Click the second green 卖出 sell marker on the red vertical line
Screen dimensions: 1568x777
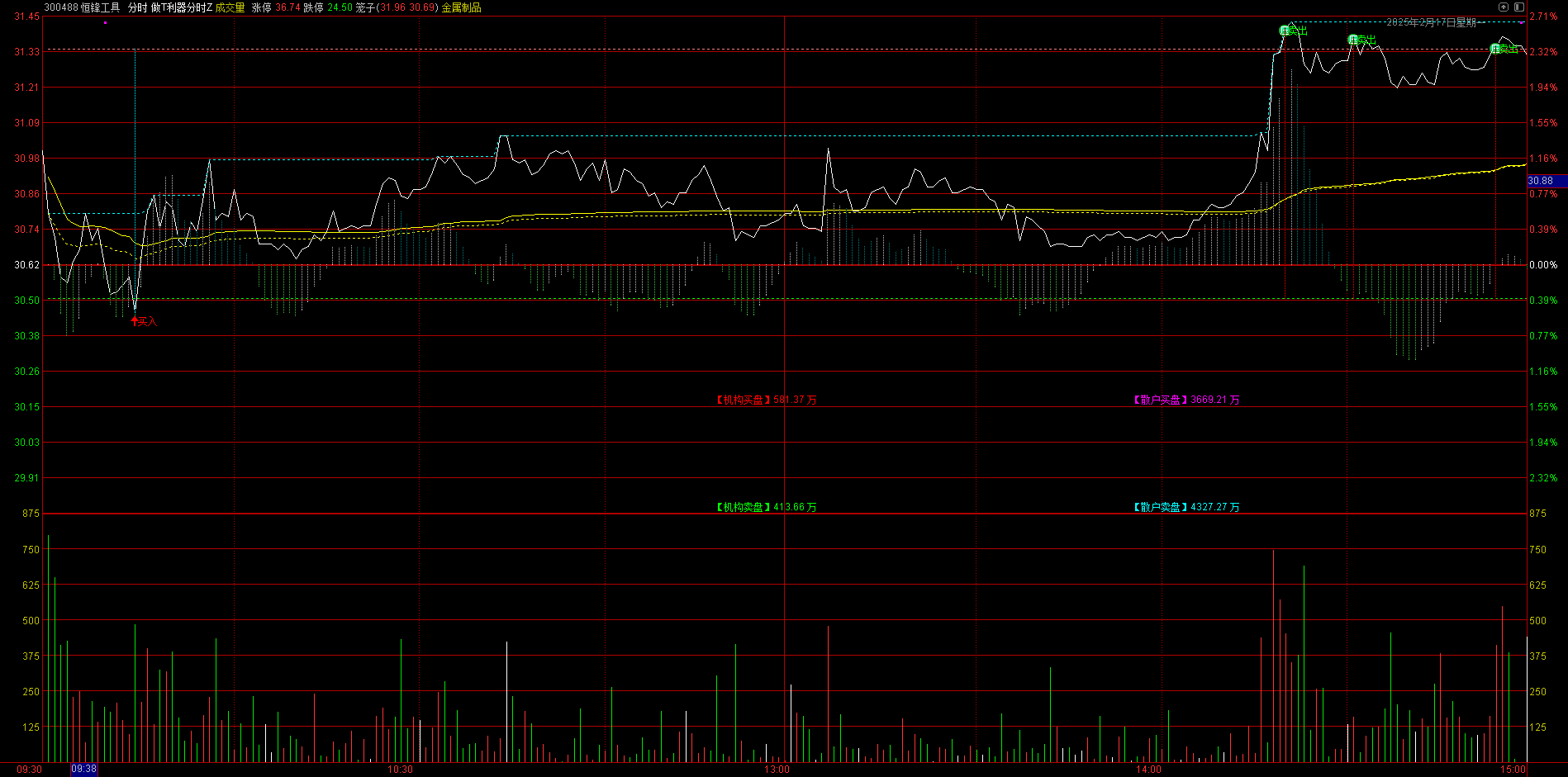[1362, 40]
